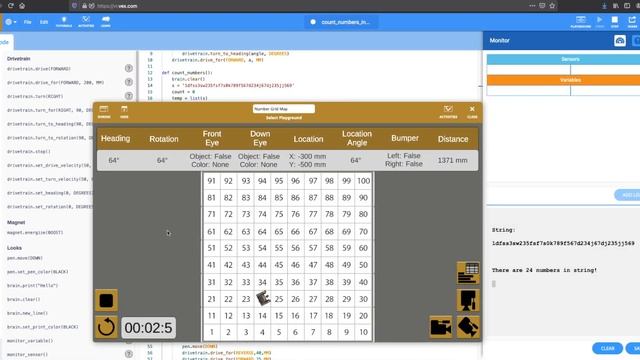The height and width of the screenshot is (360, 640).
Task: Click the Variables header in Monitor
Action: [570, 80]
